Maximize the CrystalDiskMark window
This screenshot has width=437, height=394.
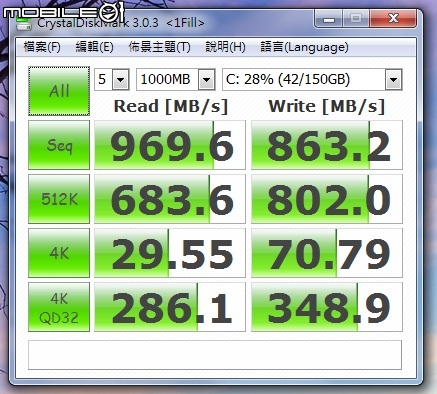[356, 19]
